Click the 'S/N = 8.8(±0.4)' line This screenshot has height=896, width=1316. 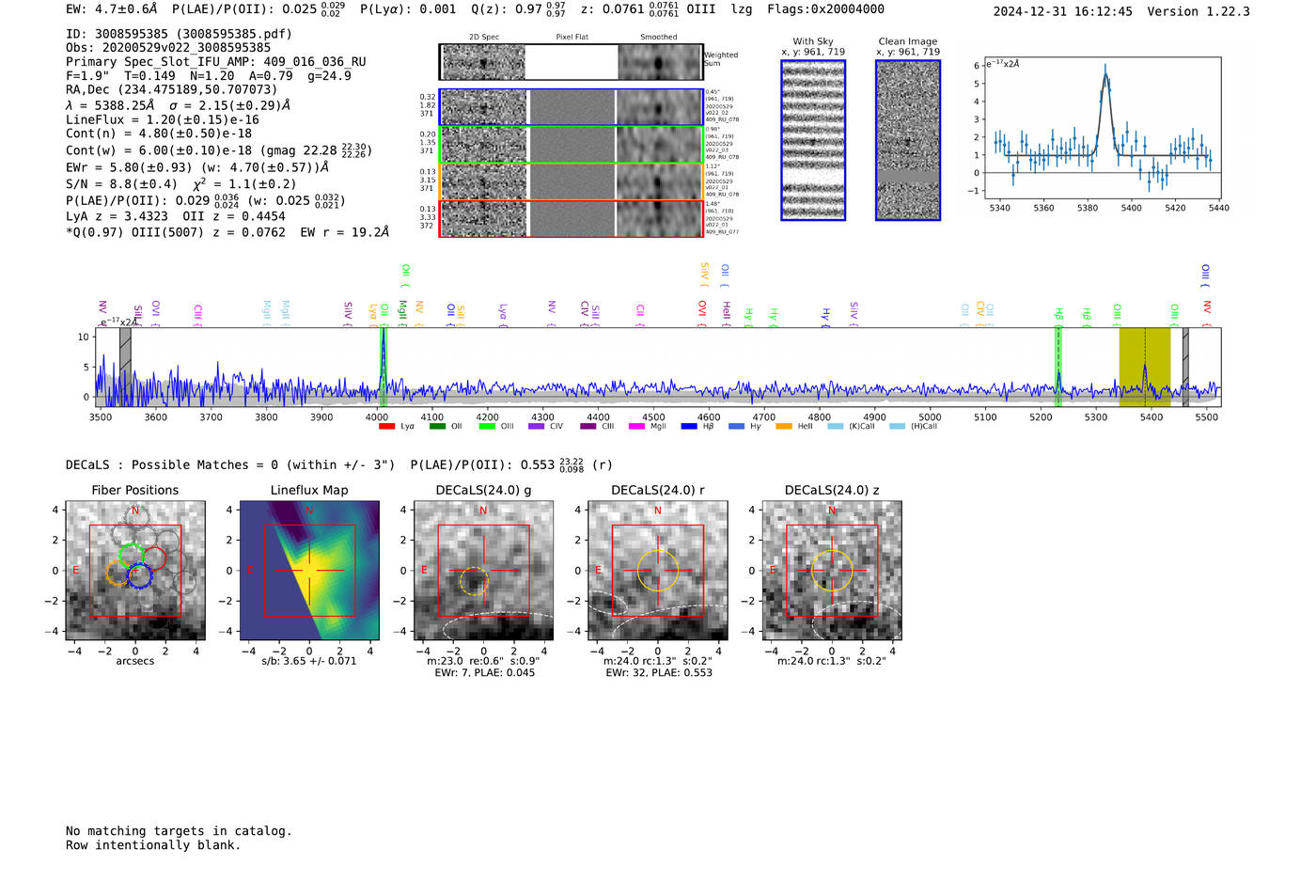click(x=122, y=184)
